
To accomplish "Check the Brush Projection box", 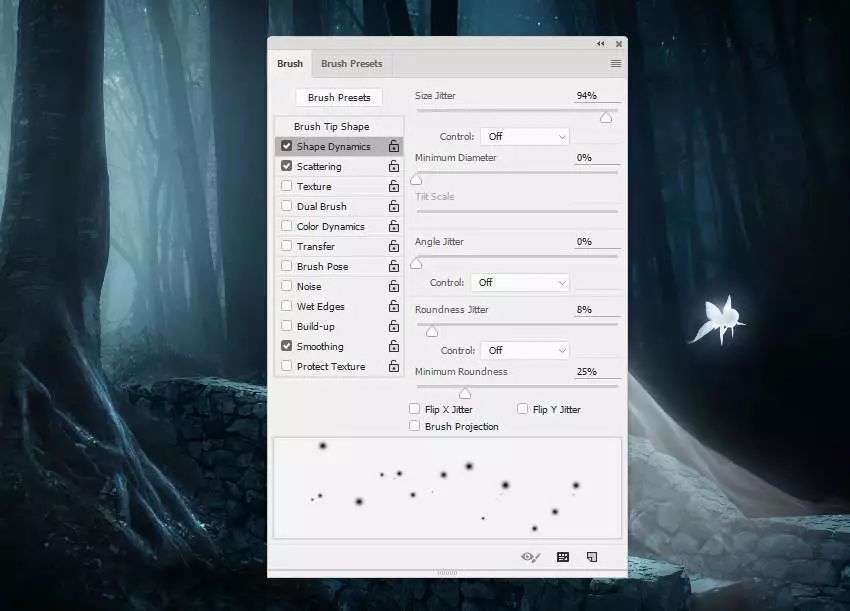I will point(415,426).
